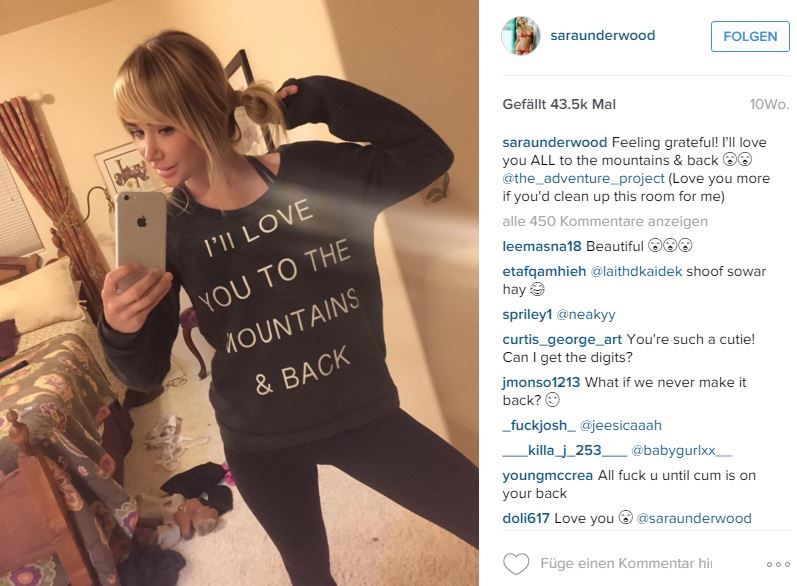This screenshot has width=797, height=586.
Task: Open jmonso1213 commenter profile
Action: point(541,382)
